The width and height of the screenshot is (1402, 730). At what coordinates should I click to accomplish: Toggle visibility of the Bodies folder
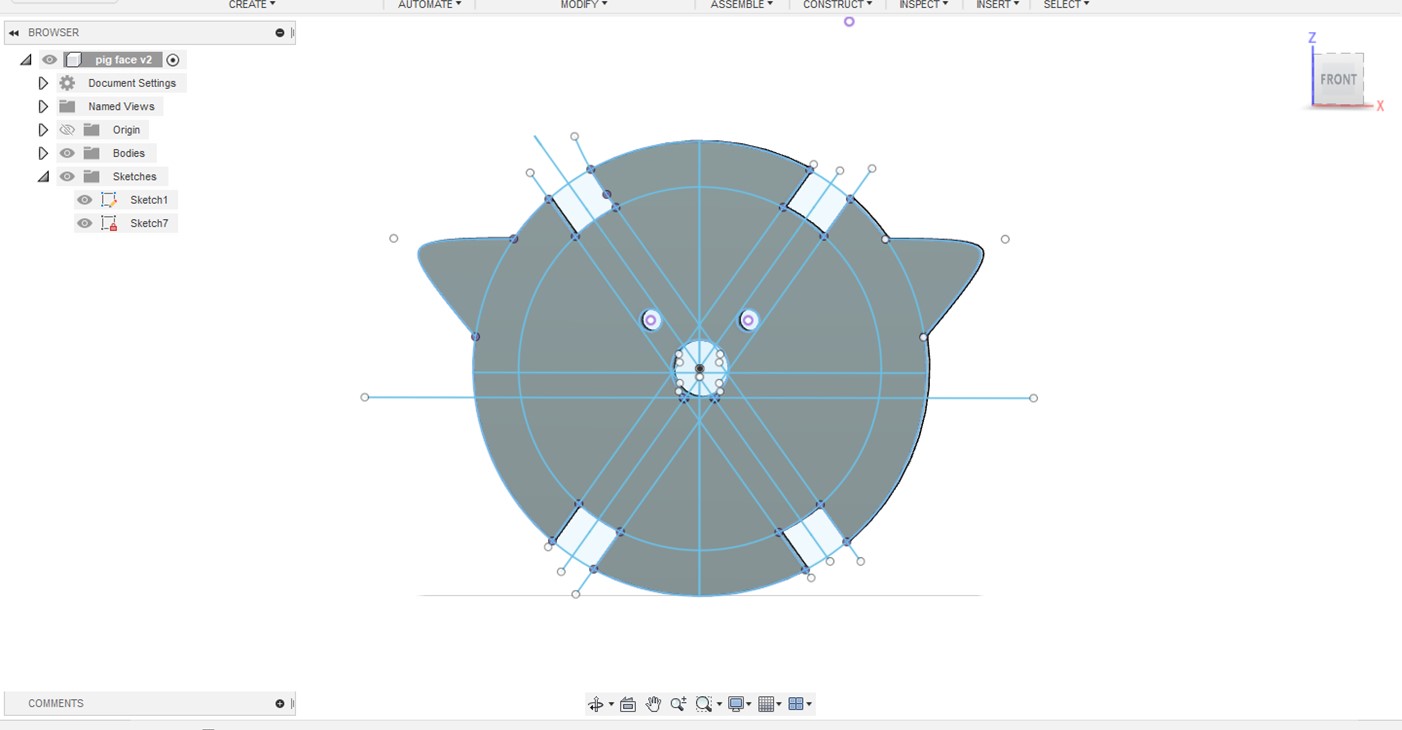(x=67, y=153)
